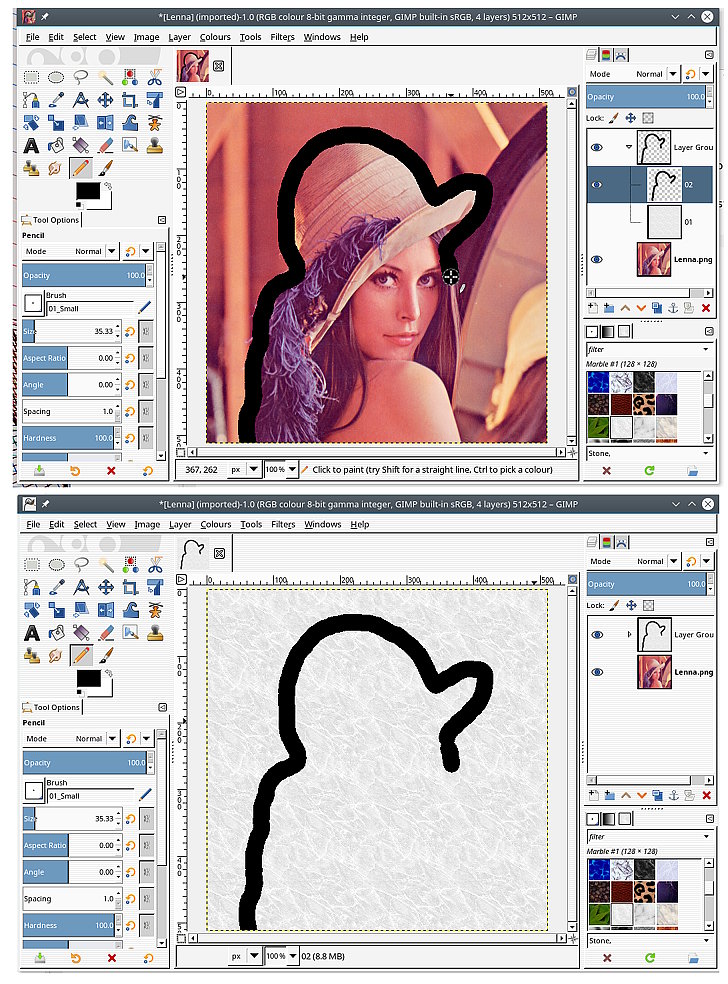This screenshot has width=728, height=984.
Task: Open pattern tag 'Stone,' dropdown in top window
Action: point(649,453)
